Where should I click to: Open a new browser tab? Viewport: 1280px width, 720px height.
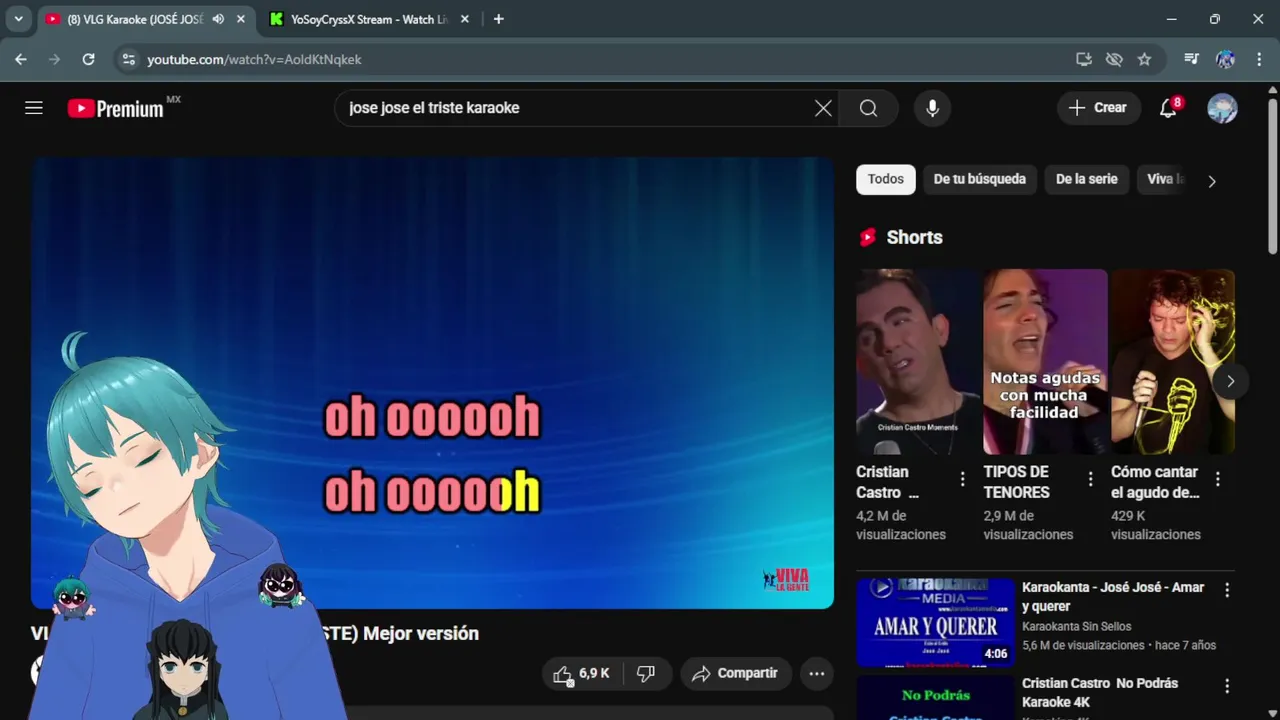[x=498, y=19]
